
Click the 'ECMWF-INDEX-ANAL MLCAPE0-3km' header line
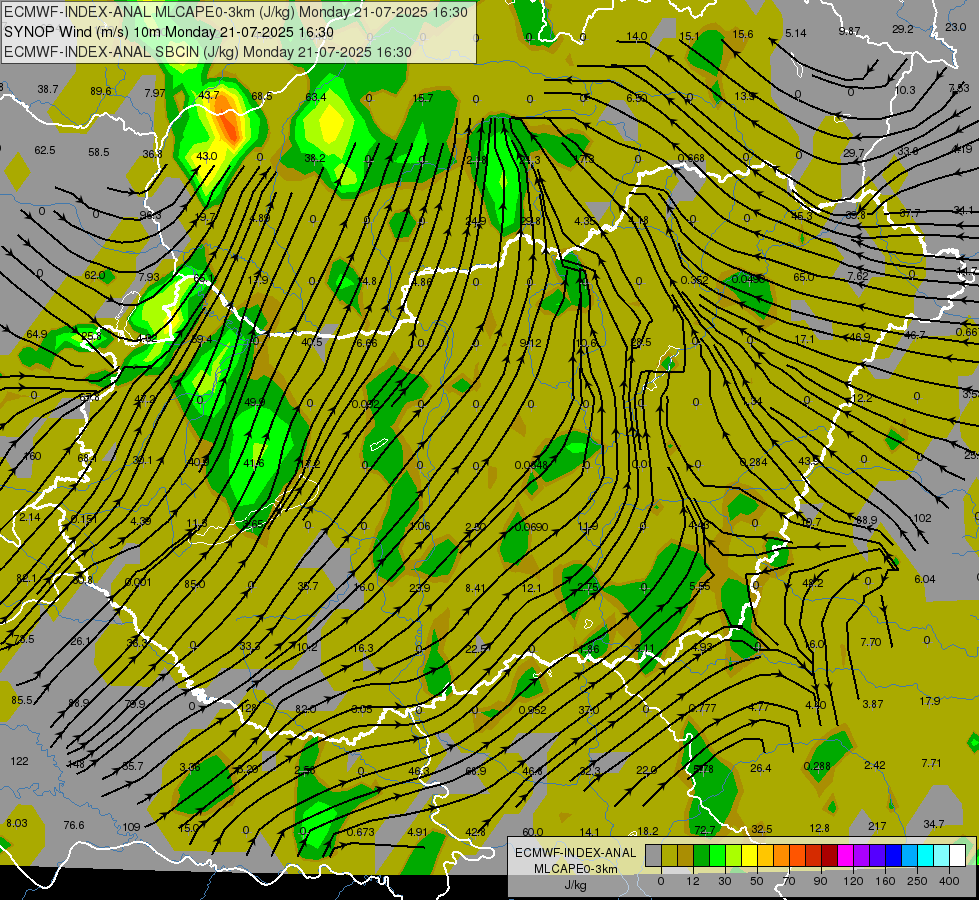[x=235, y=12]
